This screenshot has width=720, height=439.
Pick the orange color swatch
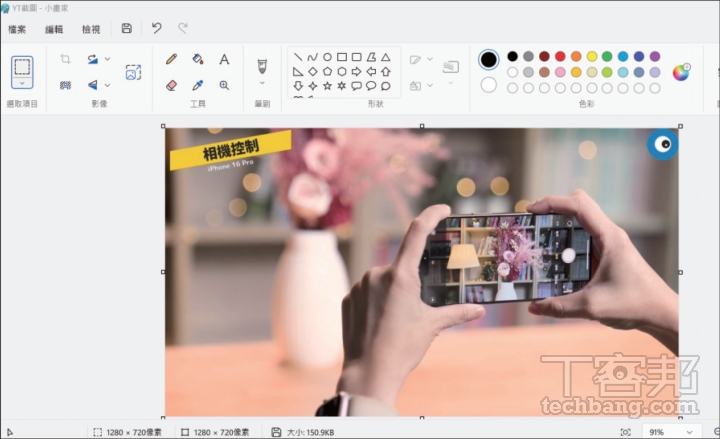(576, 56)
